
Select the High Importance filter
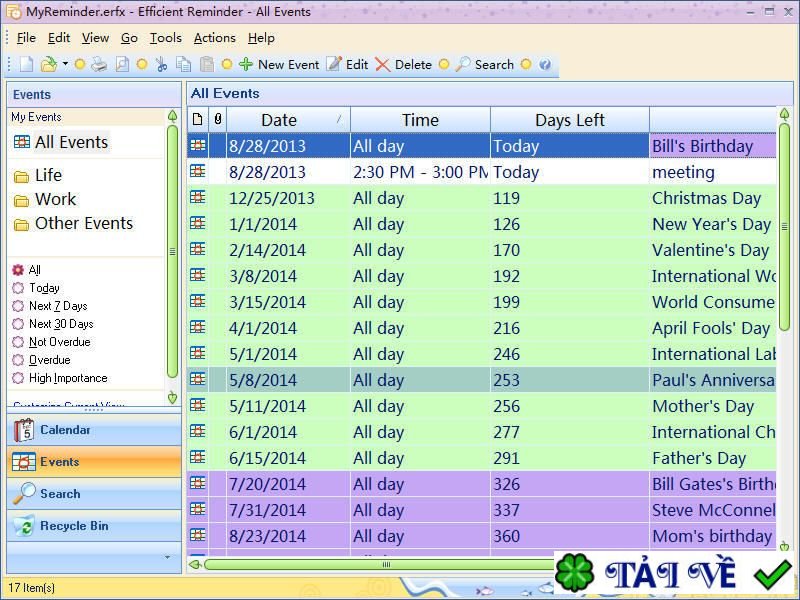[x=60, y=378]
